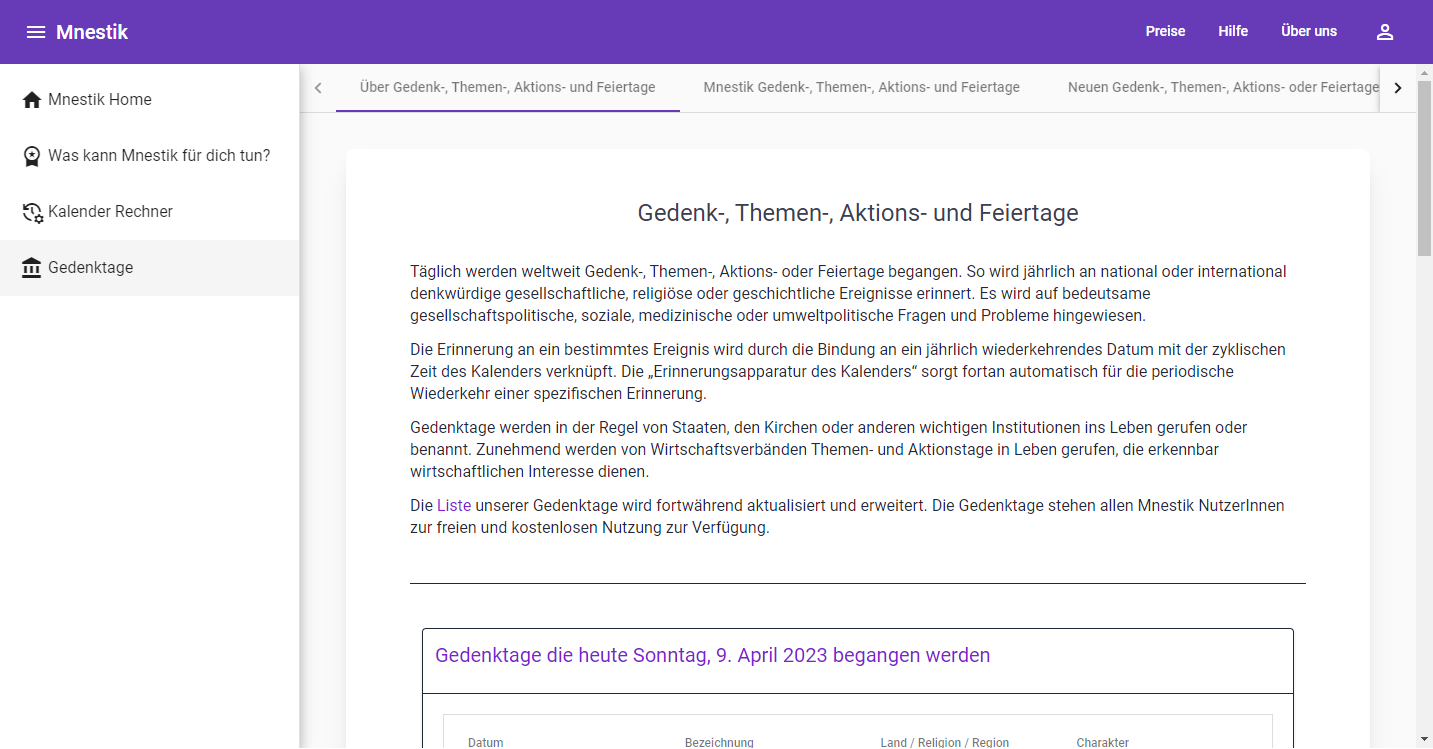Screen dimensions: 1433x749
Task: Visit the 'Über uns' page
Action: pos(1308,32)
